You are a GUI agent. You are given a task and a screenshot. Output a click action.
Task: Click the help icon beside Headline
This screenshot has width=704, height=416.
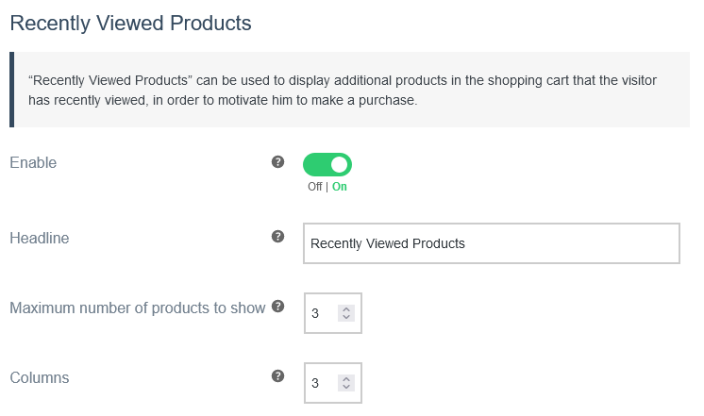pyautogui.click(x=278, y=237)
